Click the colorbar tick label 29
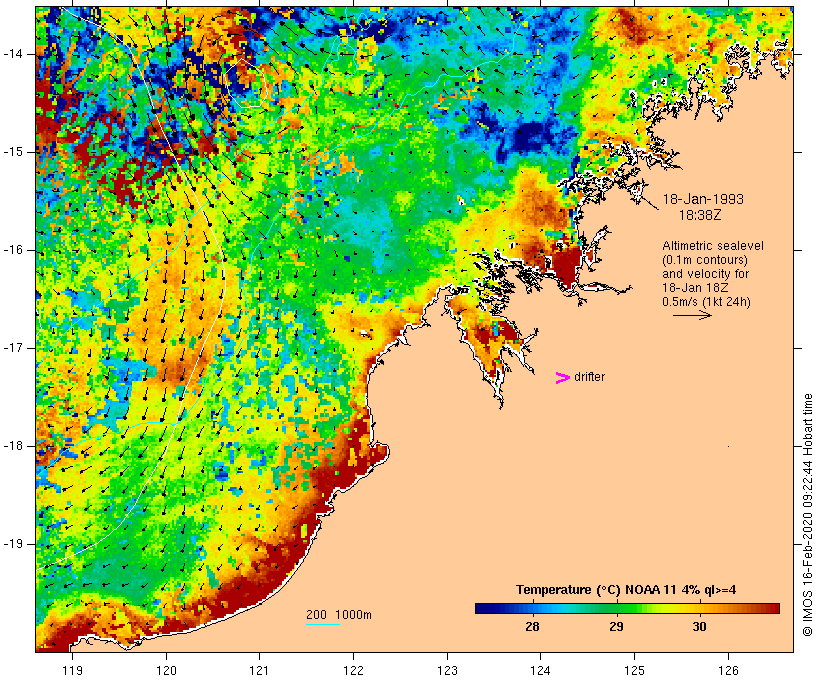Screen dimensions: 820x680 point(616,627)
